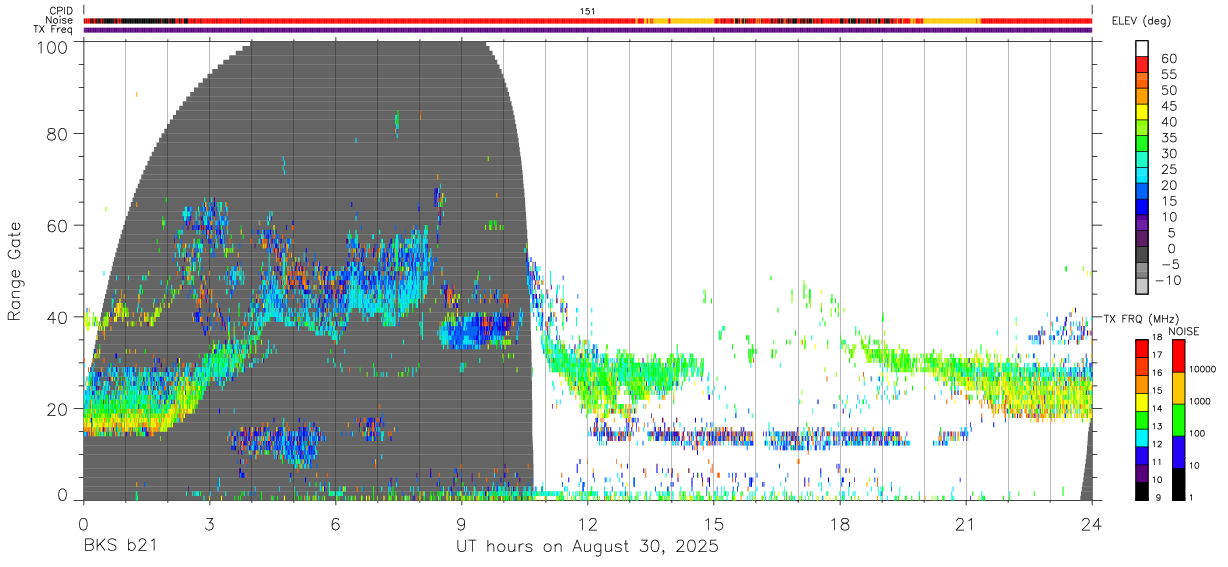Click the y-axis tick label '40'

click(57, 317)
